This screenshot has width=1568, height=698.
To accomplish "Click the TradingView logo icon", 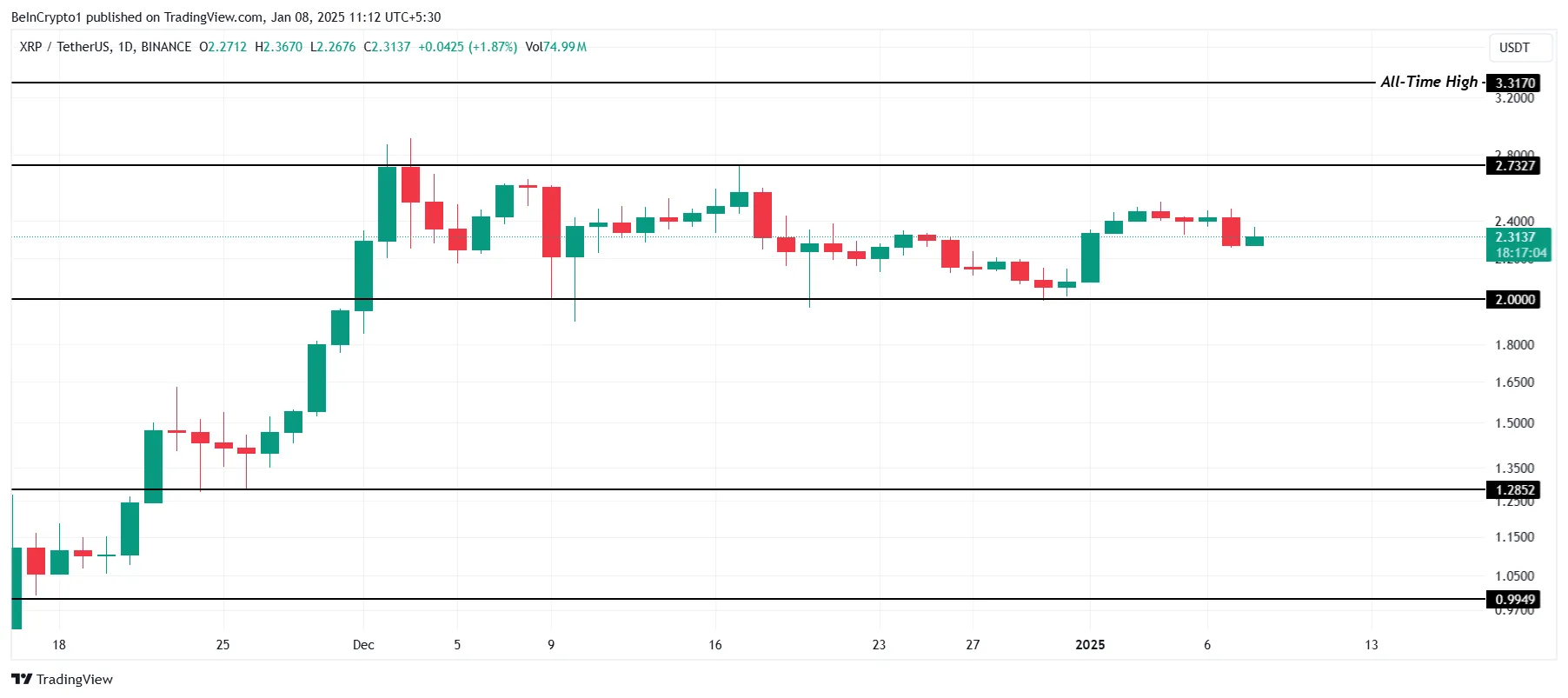I will (x=22, y=680).
